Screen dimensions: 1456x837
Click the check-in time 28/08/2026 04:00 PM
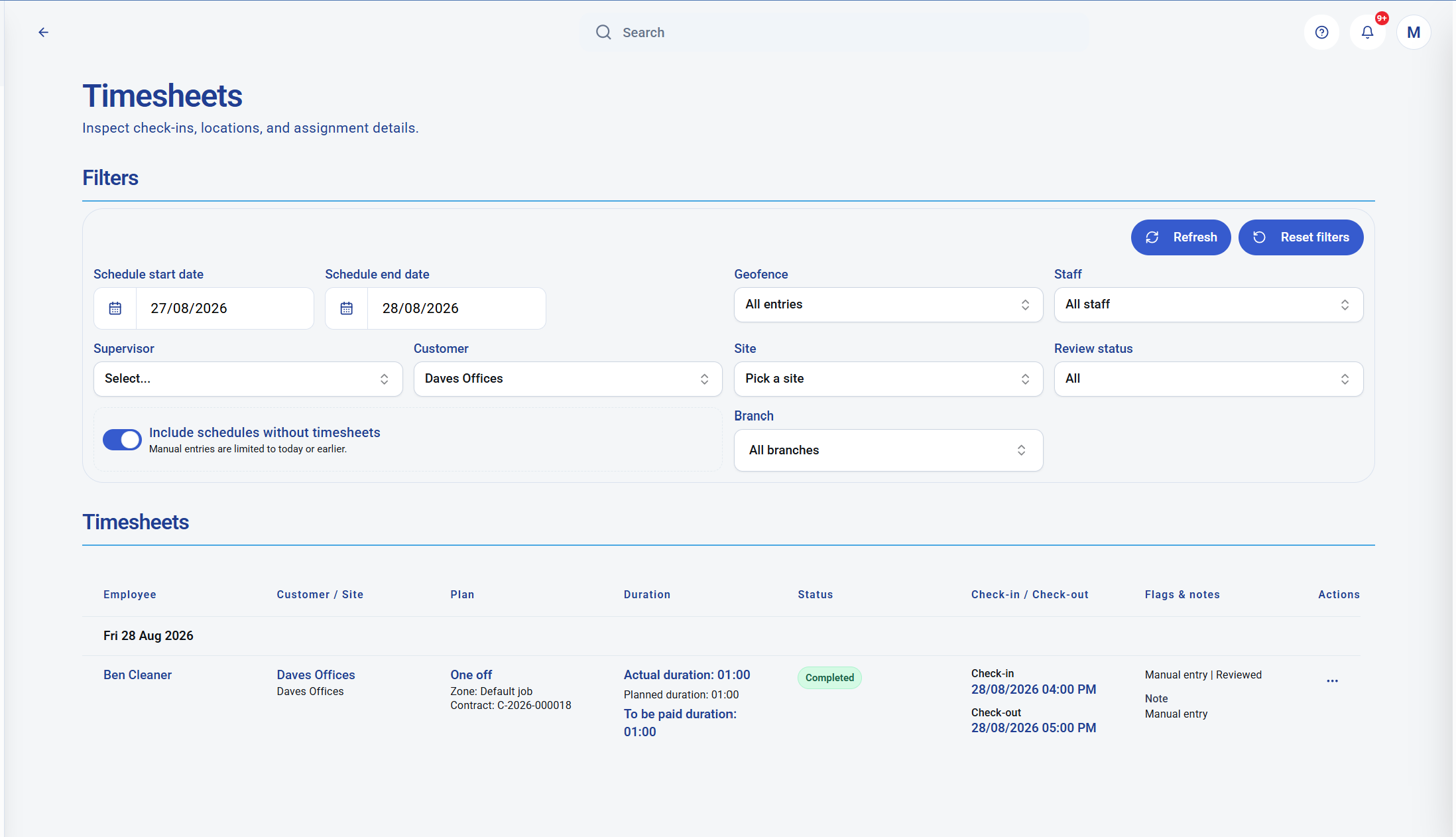(x=1033, y=689)
